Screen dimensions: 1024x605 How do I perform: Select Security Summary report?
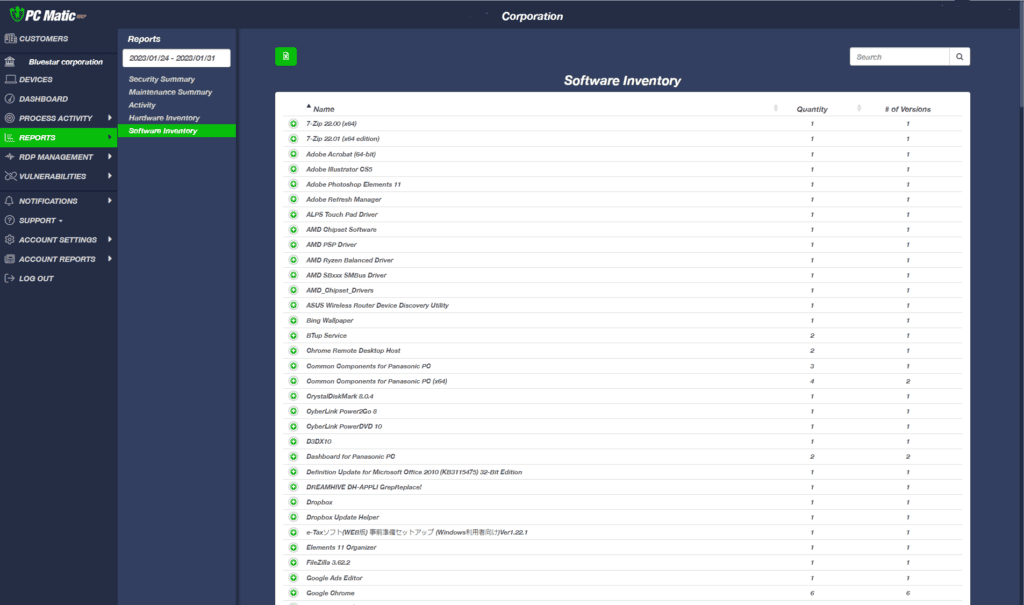pyautogui.click(x=161, y=79)
